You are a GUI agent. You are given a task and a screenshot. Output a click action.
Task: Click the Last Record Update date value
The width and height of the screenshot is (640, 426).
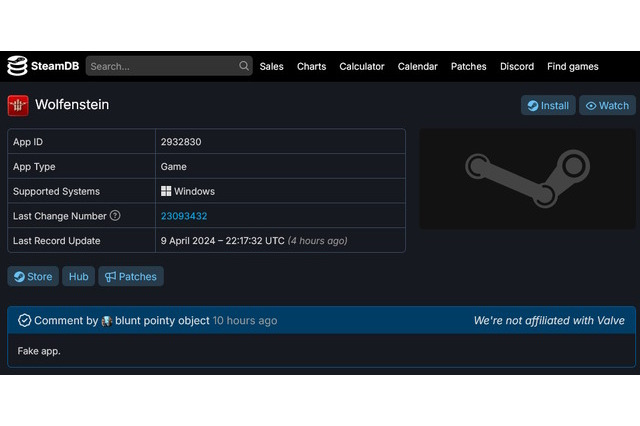222,241
